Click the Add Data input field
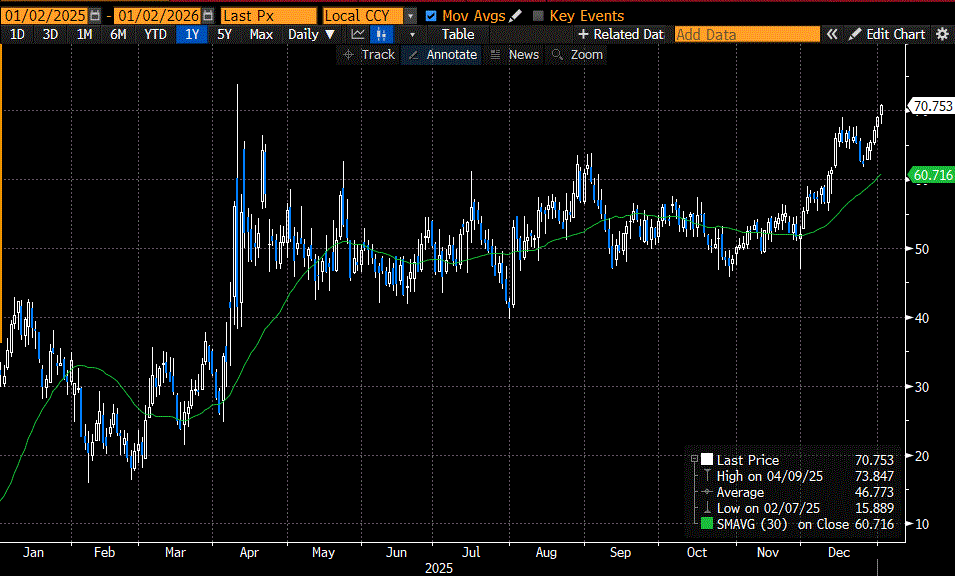955x576 pixels. (x=746, y=34)
